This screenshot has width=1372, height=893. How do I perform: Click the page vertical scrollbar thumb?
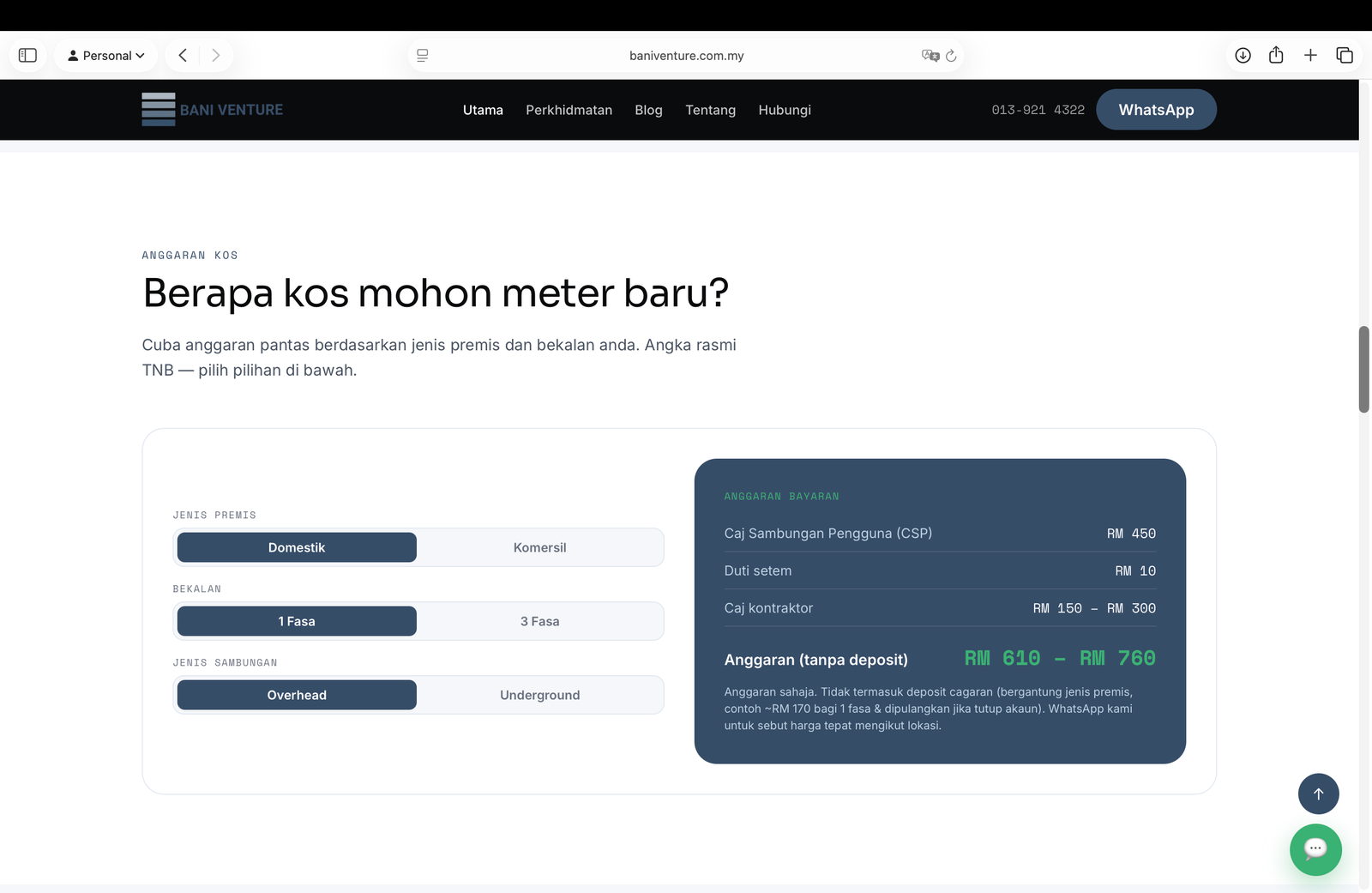pyautogui.click(x=1363, y=369)
